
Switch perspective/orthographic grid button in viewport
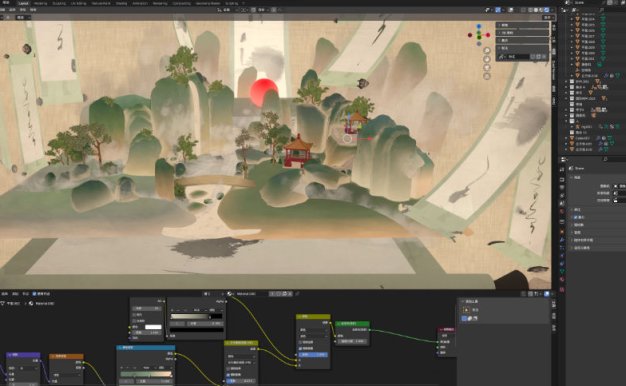point(487,76)
